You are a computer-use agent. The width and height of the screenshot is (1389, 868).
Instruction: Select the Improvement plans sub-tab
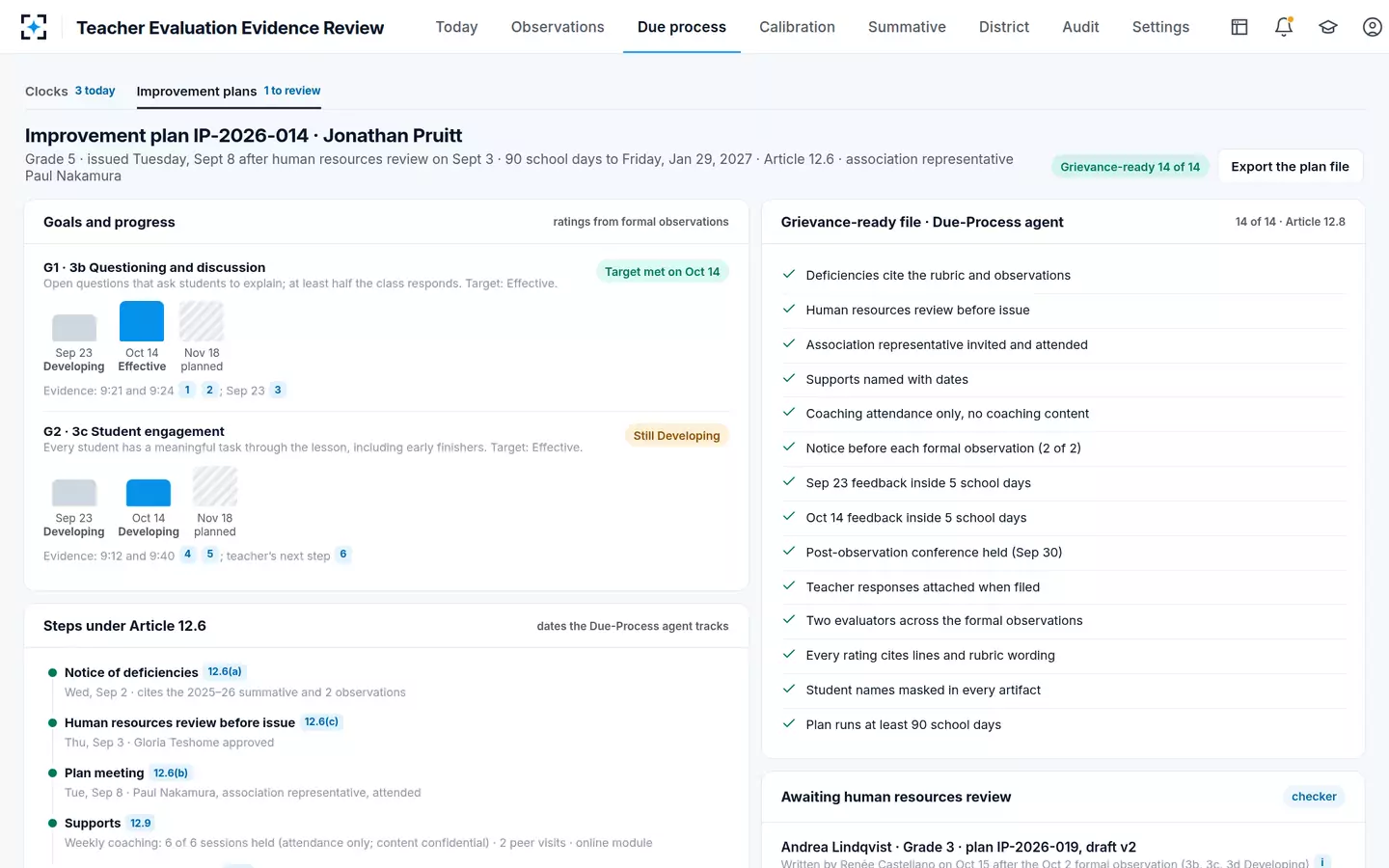pos(229,91)
